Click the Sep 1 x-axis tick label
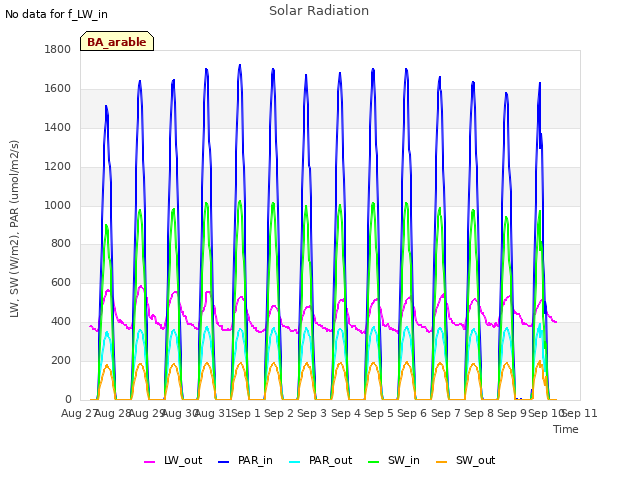The height and width of the screenshot is (480, 640). [x=246, y=413]
